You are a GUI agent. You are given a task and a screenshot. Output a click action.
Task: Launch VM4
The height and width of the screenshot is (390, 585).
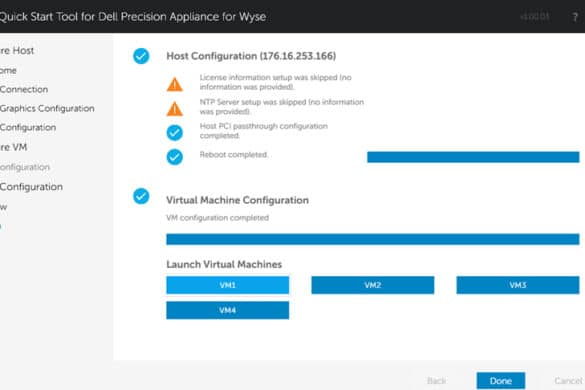(x=228, y=310)
